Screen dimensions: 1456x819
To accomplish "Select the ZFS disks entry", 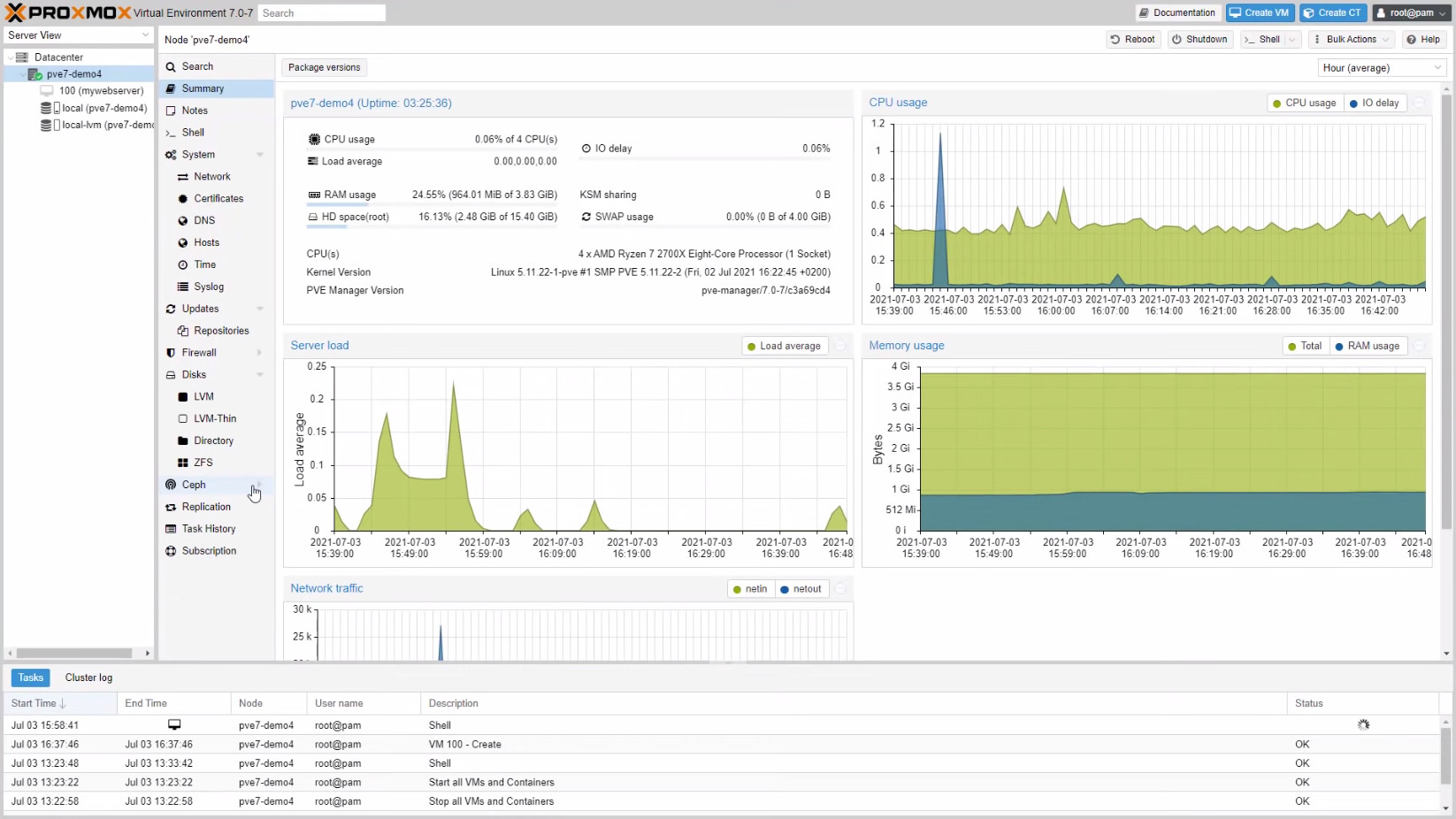I will 203,463.
